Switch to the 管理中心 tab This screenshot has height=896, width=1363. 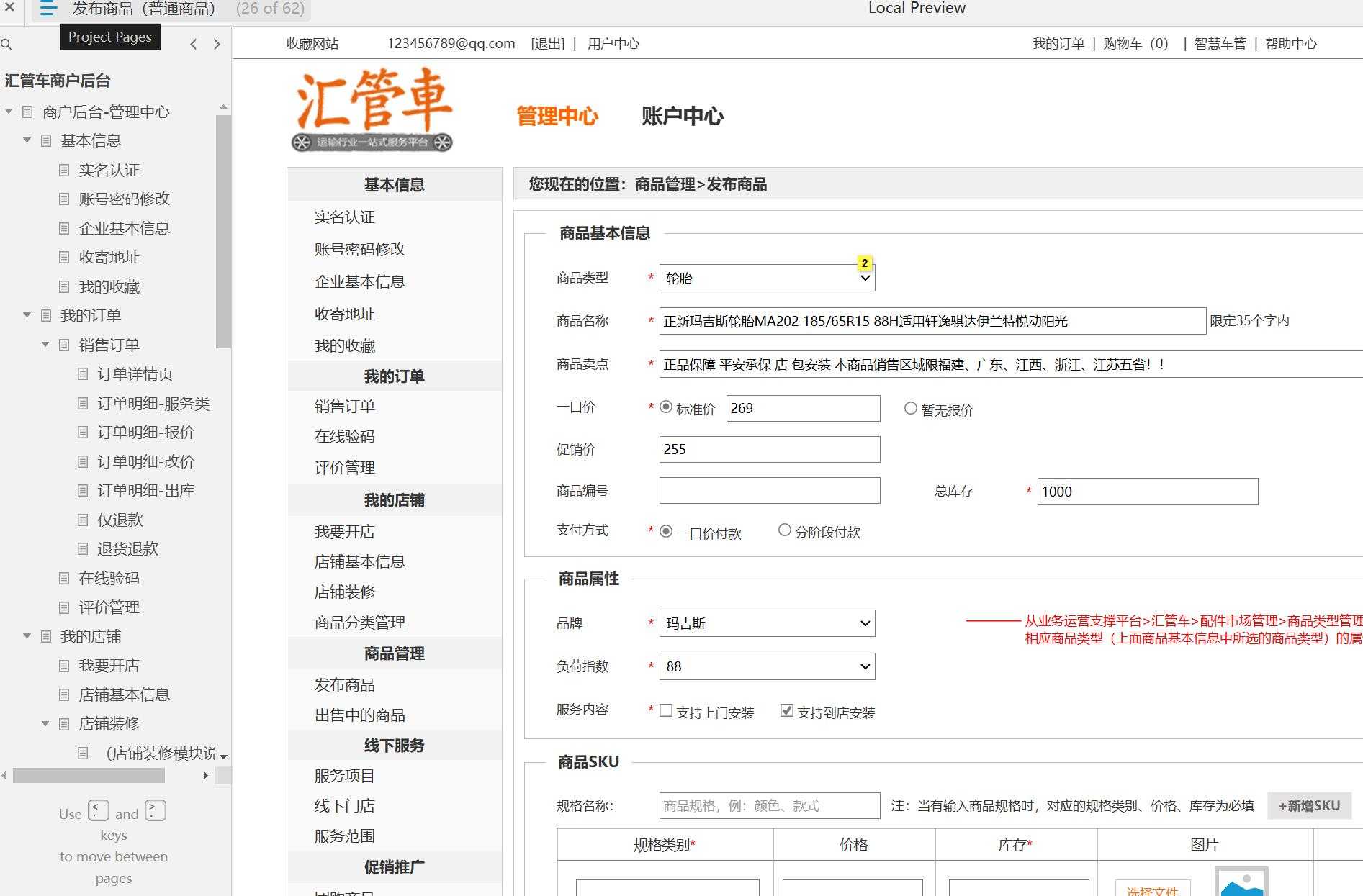(x=557, y=116)
